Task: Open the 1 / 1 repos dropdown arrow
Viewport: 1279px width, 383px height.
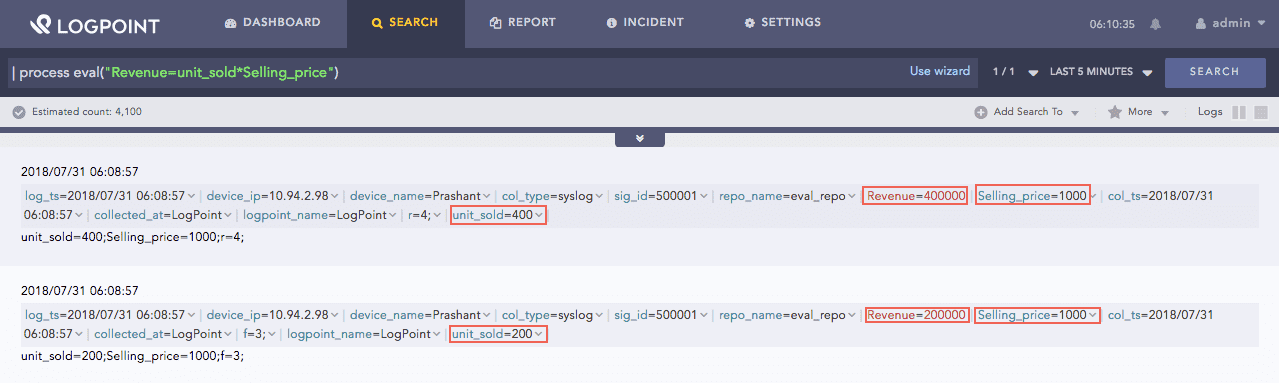Action: click(x=1033, y=73)
